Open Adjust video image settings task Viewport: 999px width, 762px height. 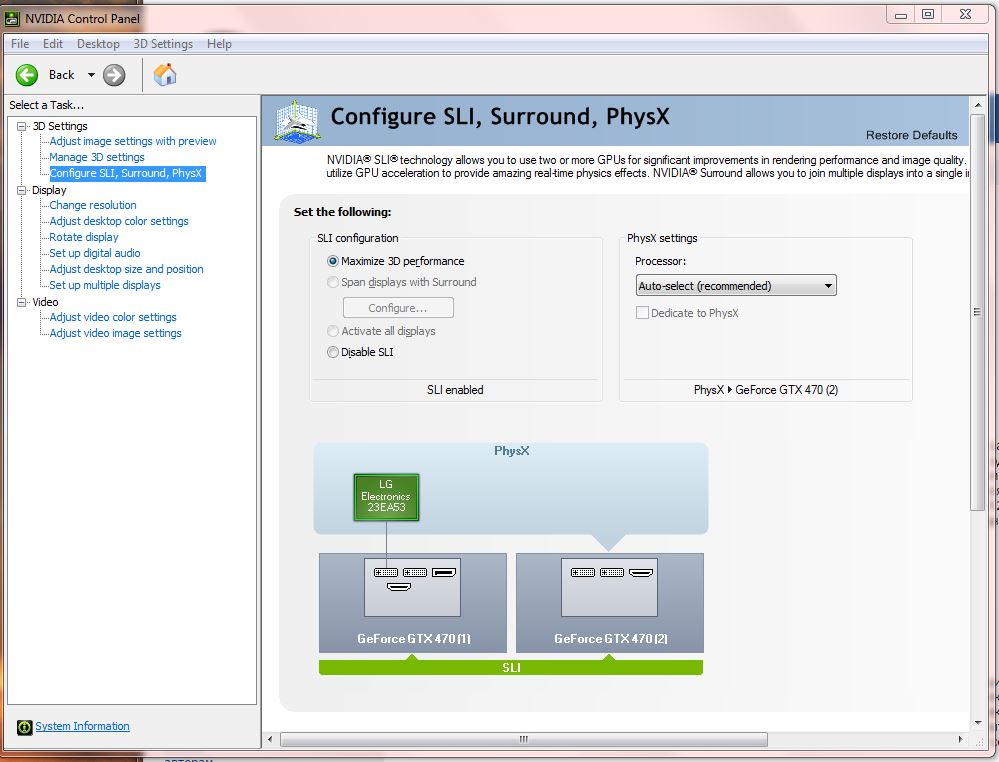(115, 333)
